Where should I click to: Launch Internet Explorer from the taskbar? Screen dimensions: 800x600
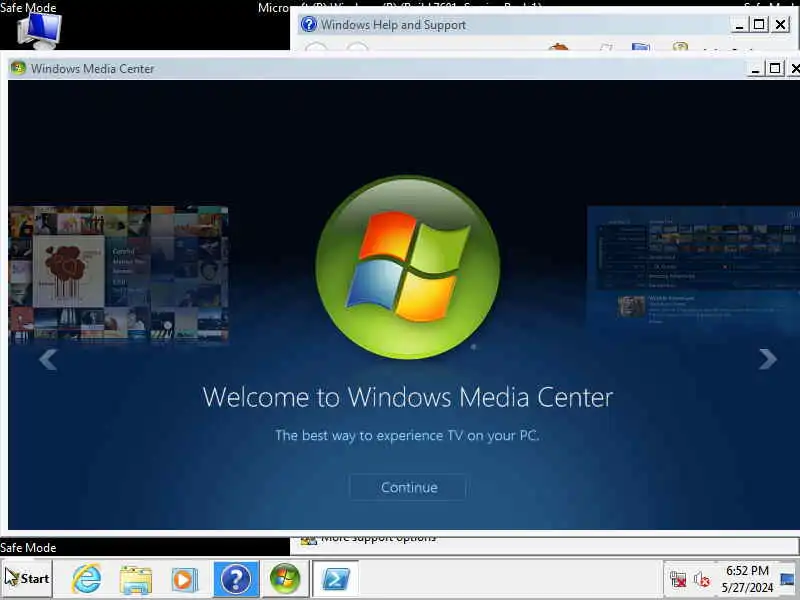pyautogui.click(x=87, y=579)
